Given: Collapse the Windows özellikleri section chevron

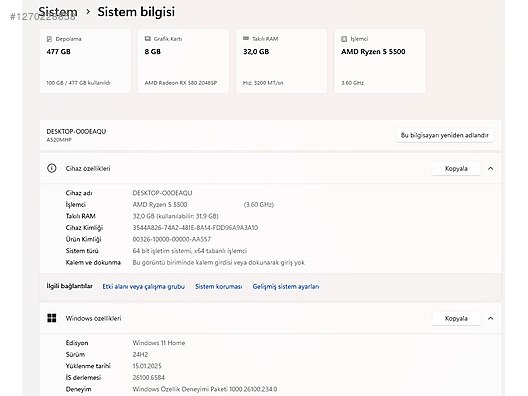Looking at the screenshot, I should (490, 318).
